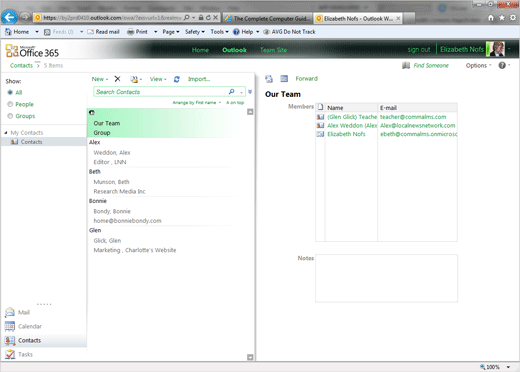Open the Page menu dropdown
This screenshot has height=372, width=520.
[171, 32]
